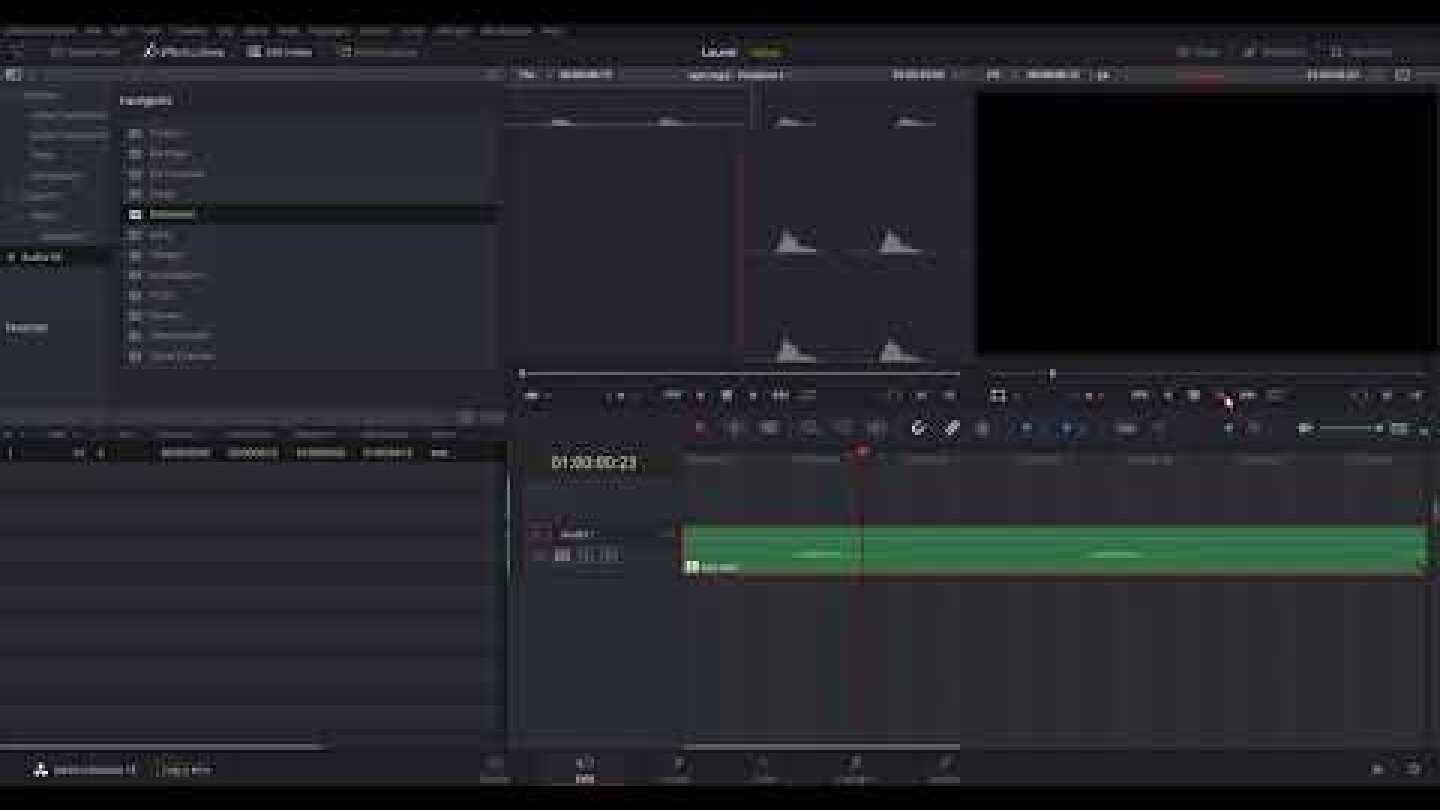Screen dimensions: 1440x810
Task: Switch to the Color page tab
Action: pos(761,769)
